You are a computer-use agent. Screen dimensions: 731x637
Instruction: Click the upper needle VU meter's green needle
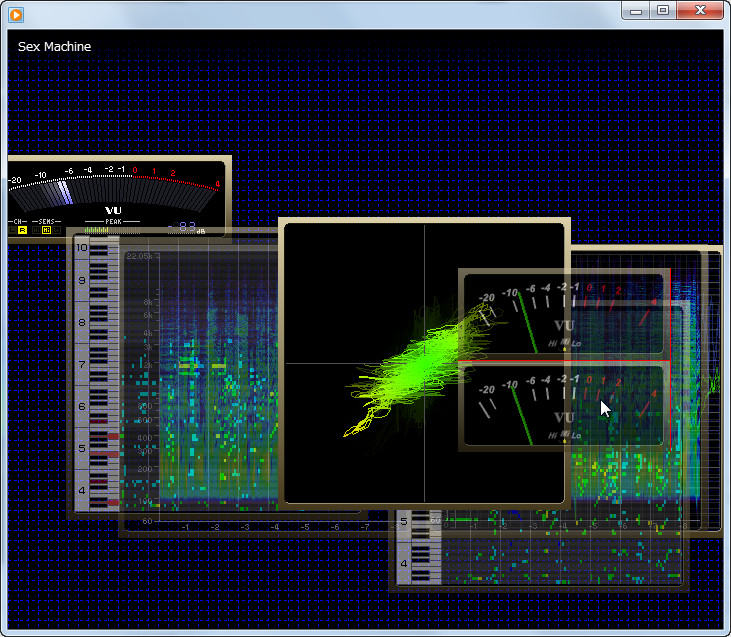click(x=527, y=322)
